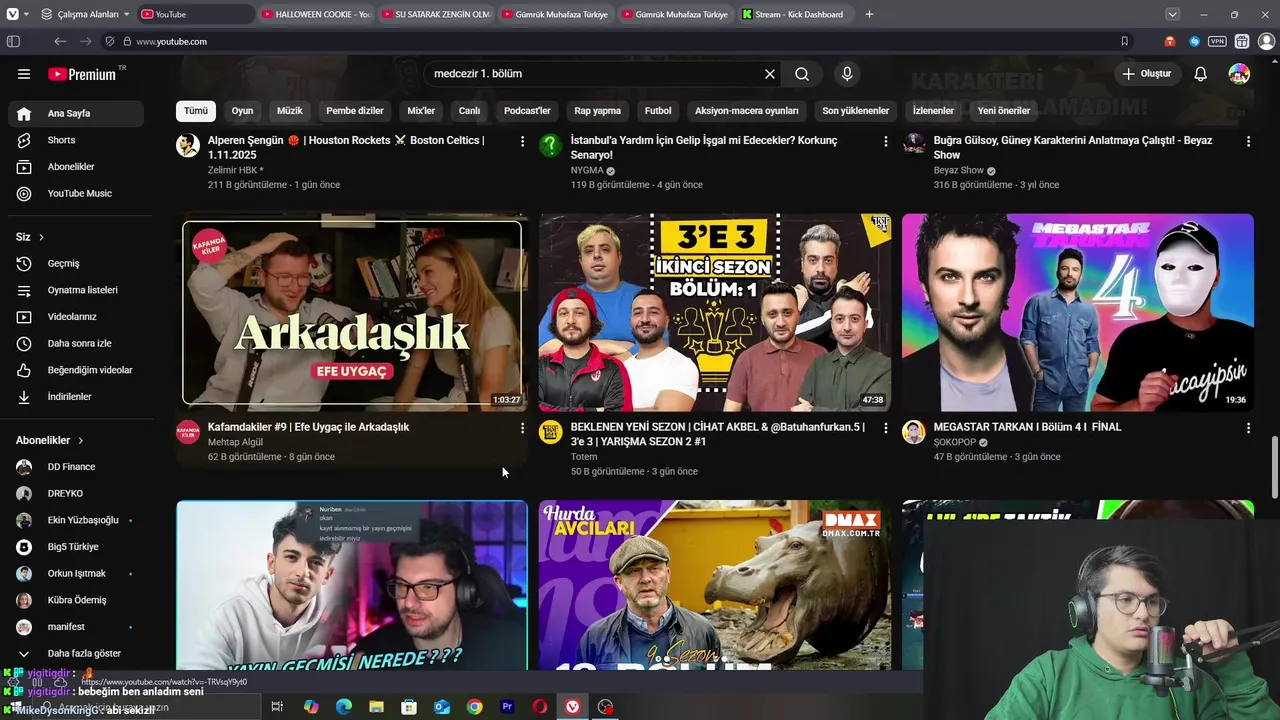Open options menu for Kafamdakiler #9 video
This screenshot has width=1280, height=720.
click(x=522, y=428)
